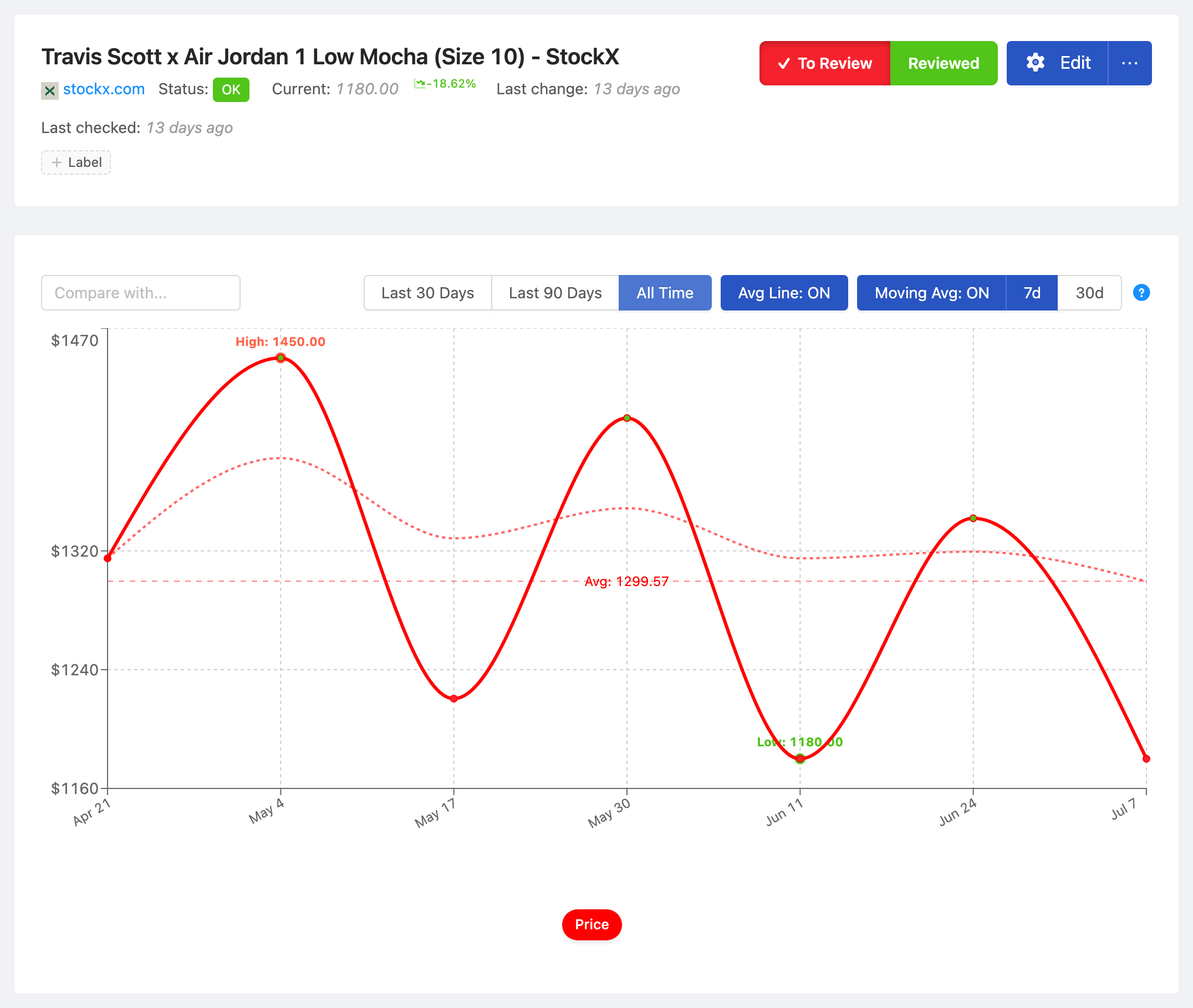Viewport: 1193px width, 1008px height.
Task: Open the chart help question icon
Action: click(1141, 293)
